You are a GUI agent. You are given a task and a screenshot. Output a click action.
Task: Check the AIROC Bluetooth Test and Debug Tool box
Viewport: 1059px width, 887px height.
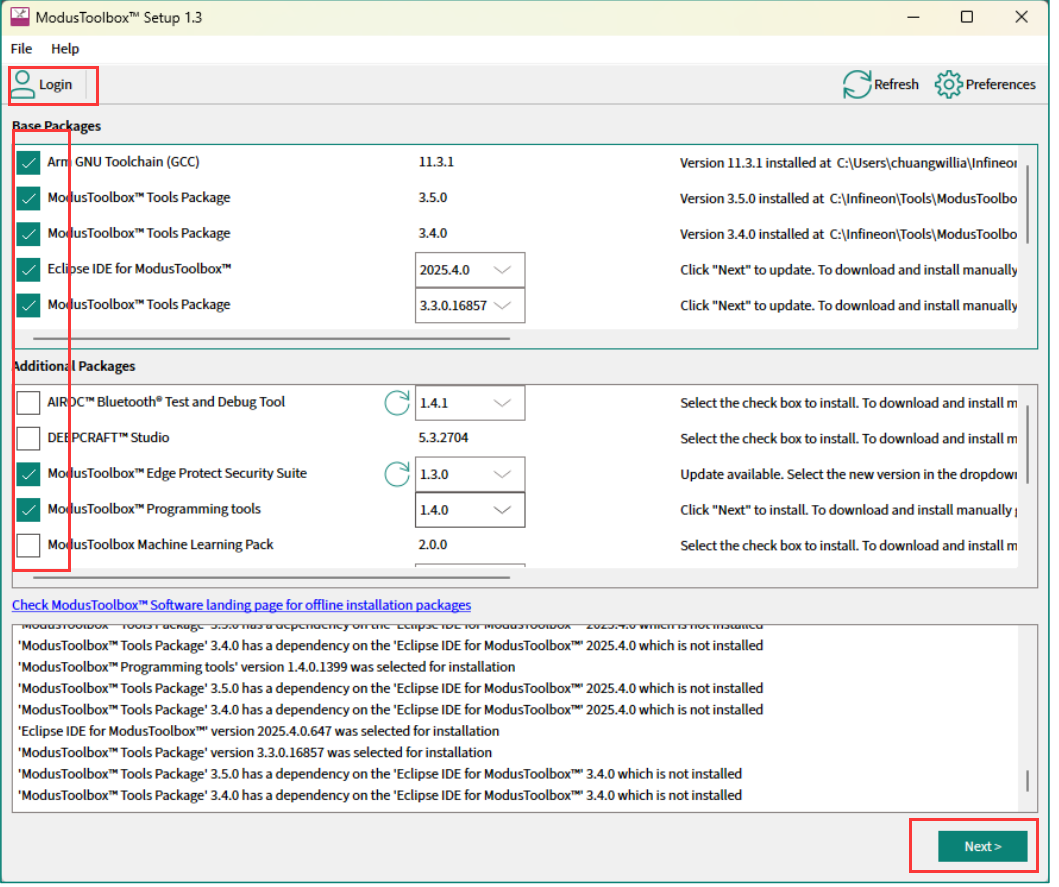[x=28, y=405]
